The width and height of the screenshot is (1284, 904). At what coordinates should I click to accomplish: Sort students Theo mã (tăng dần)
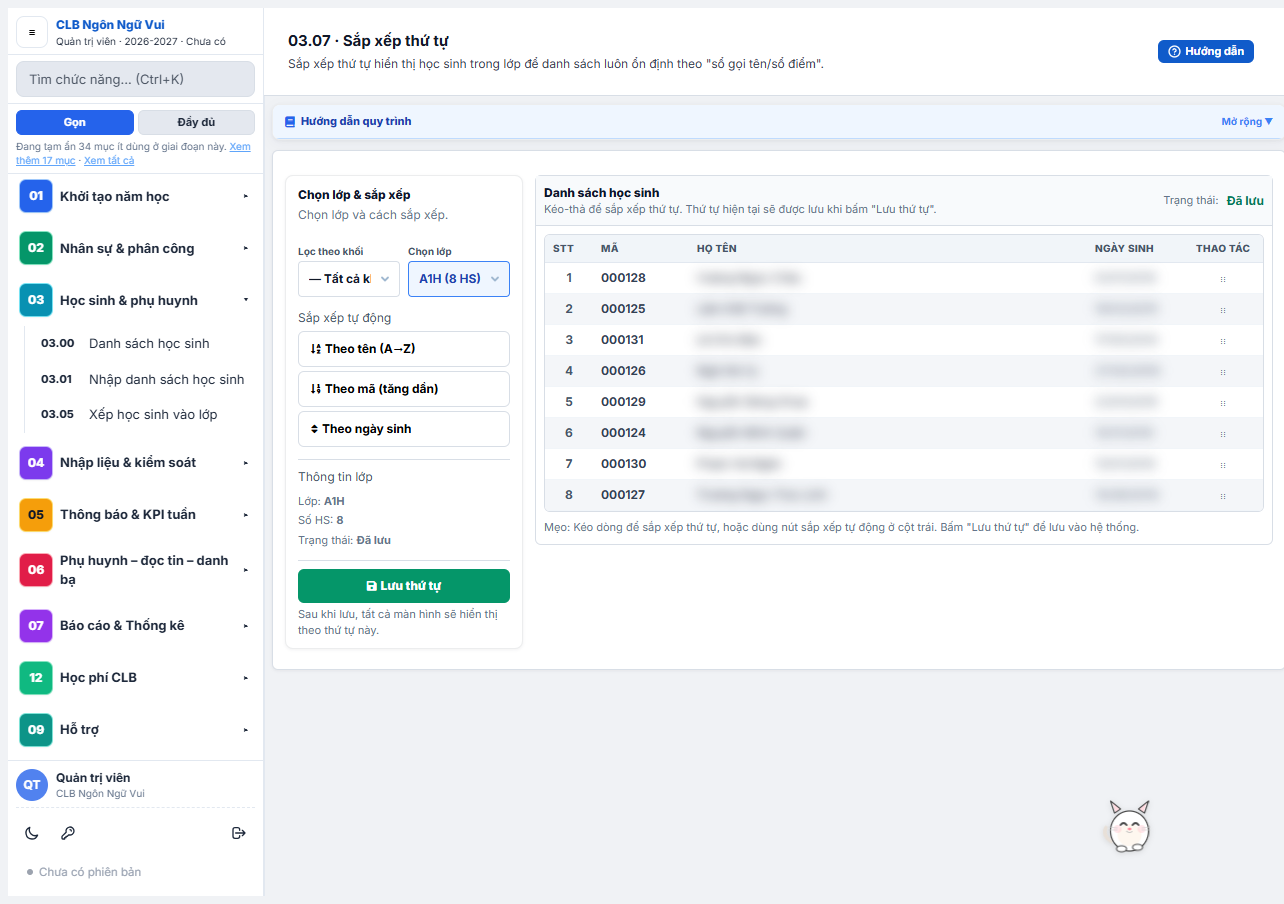(x=404, y=389)
